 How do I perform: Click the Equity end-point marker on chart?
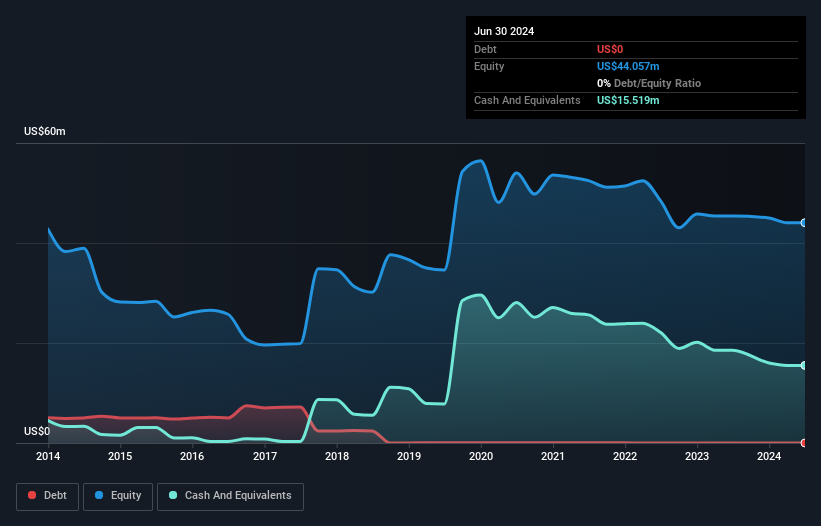[x=804, y=223]
